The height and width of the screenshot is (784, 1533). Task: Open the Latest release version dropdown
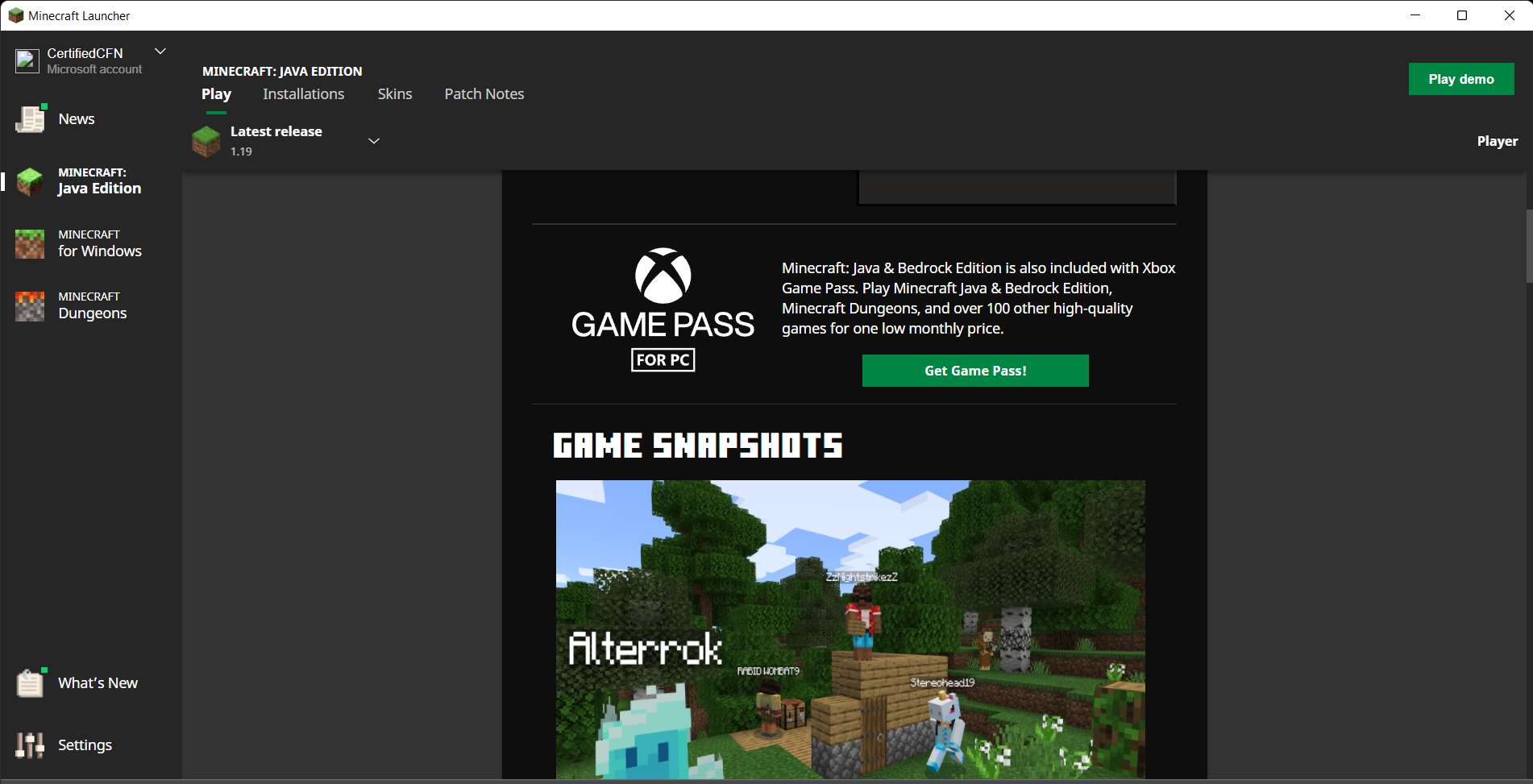click(x=374, y=141)
